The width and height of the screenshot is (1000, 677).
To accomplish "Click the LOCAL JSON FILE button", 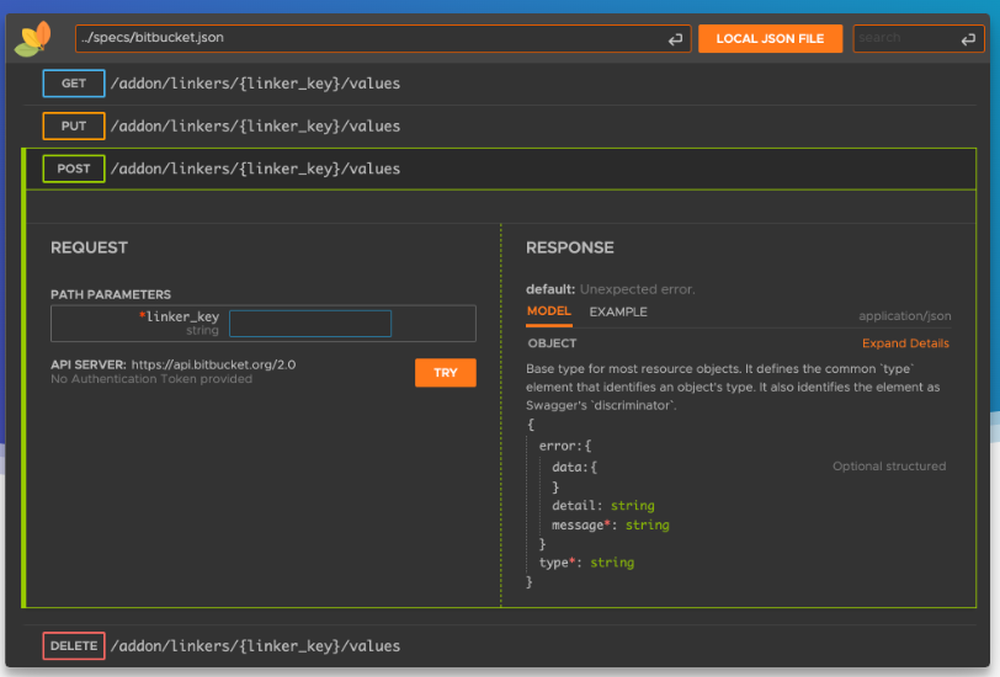I will pyautogui.click(x=770, y=39).
